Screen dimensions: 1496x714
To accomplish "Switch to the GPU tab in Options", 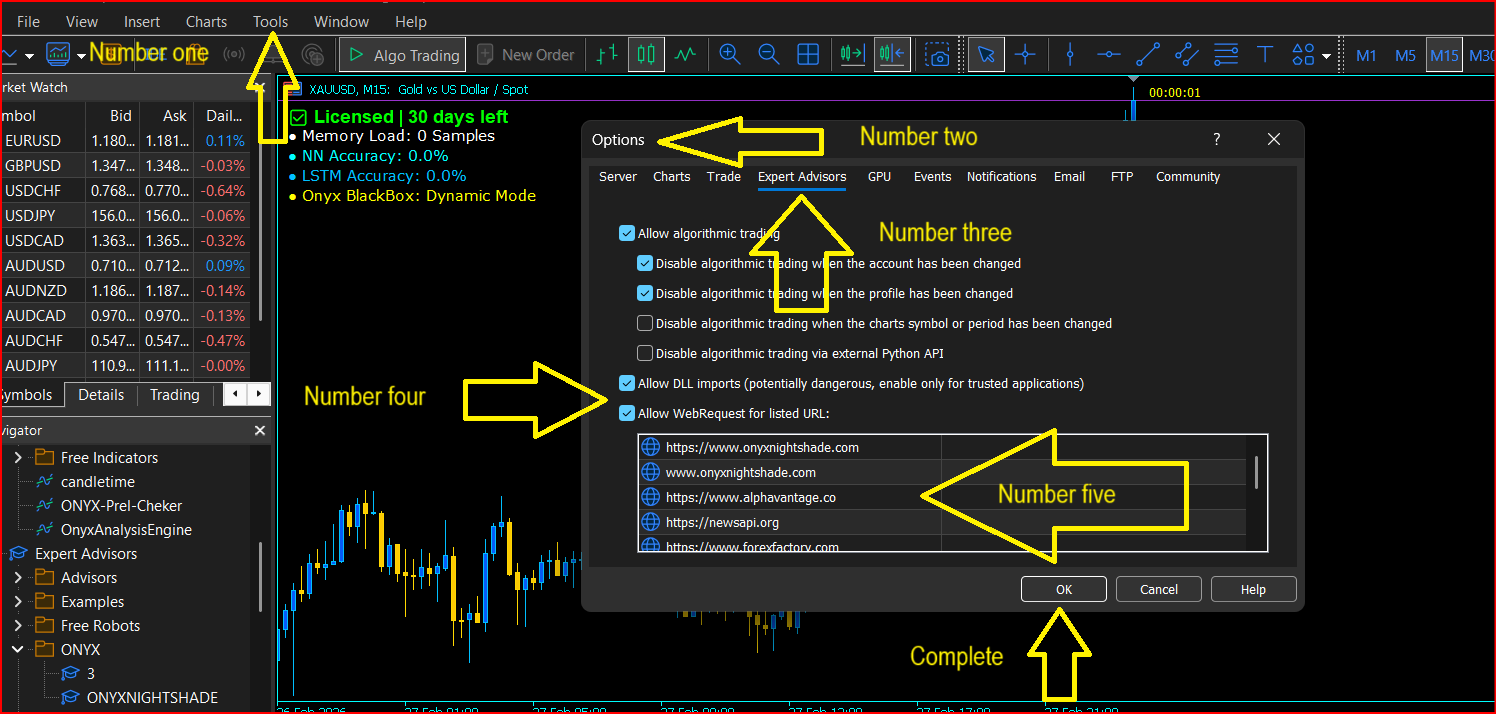I will 879,177.
